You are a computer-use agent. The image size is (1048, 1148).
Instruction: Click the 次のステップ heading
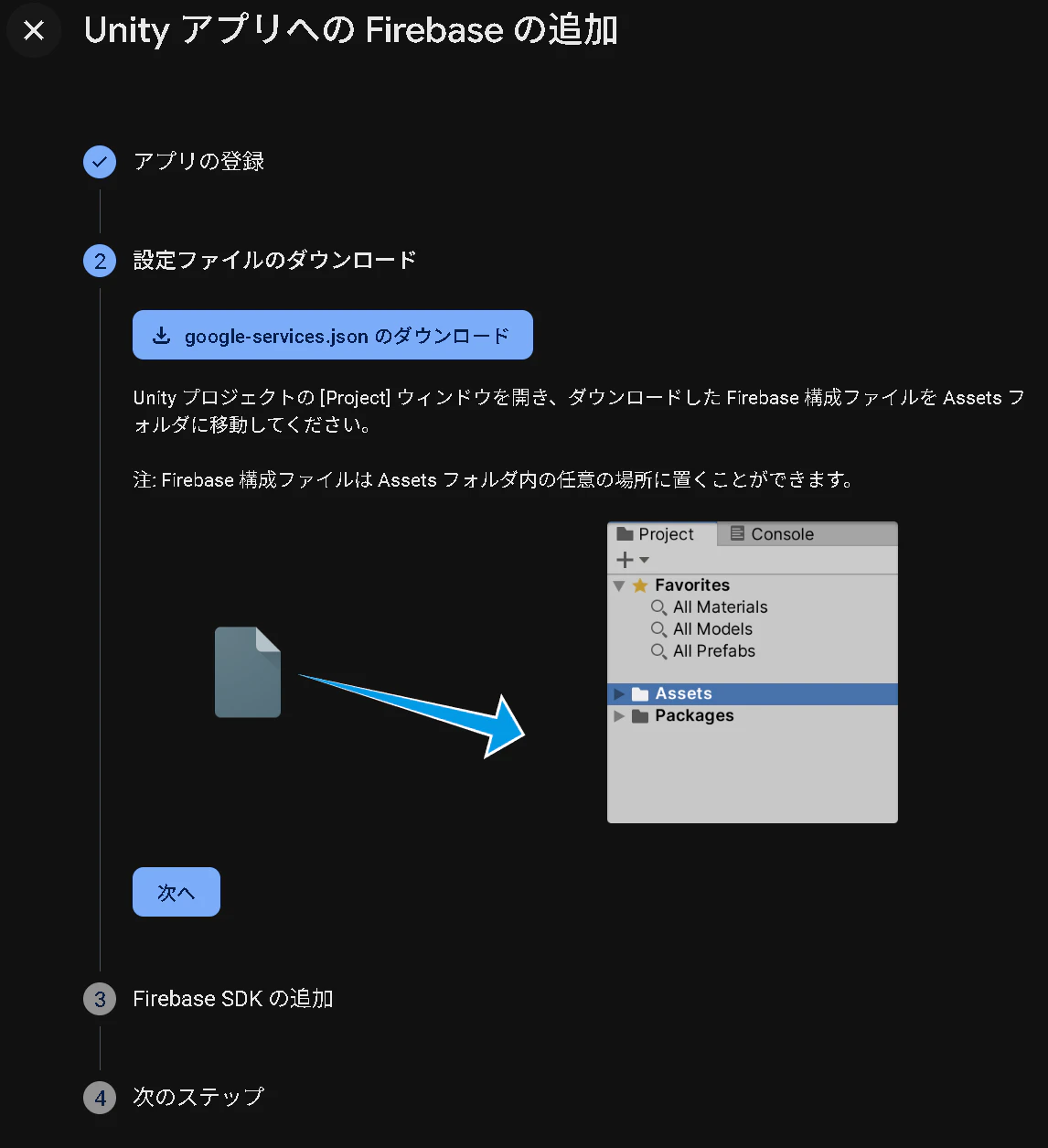coord(198,1096)
